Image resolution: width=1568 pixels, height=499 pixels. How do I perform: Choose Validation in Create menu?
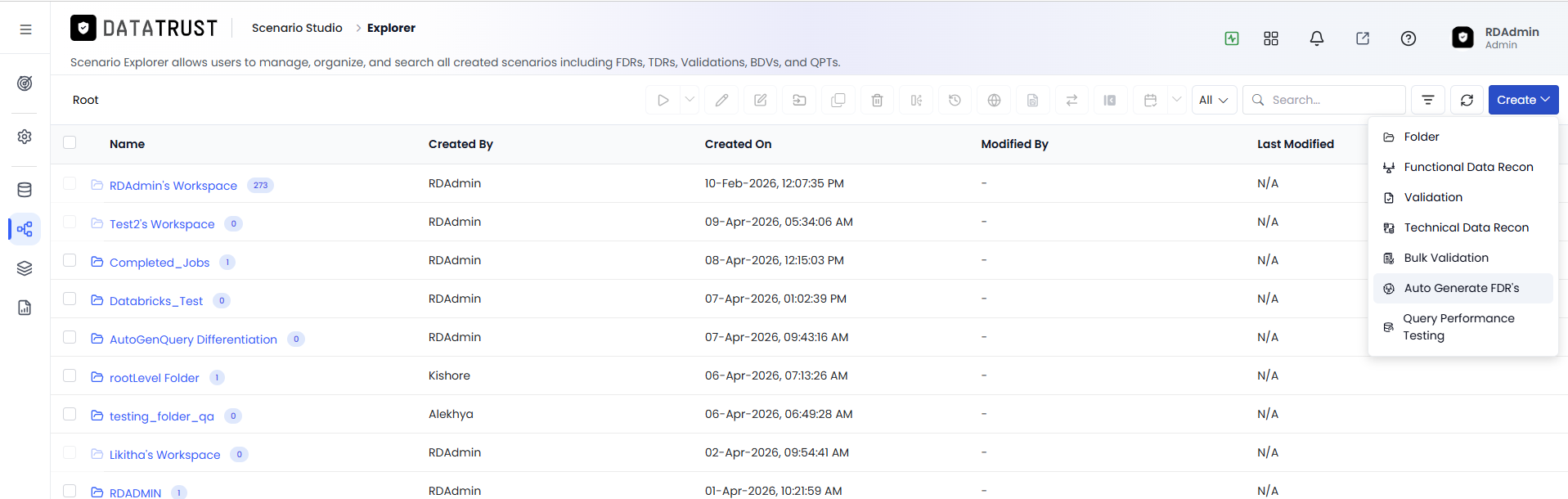click(x=1462, y=197)
